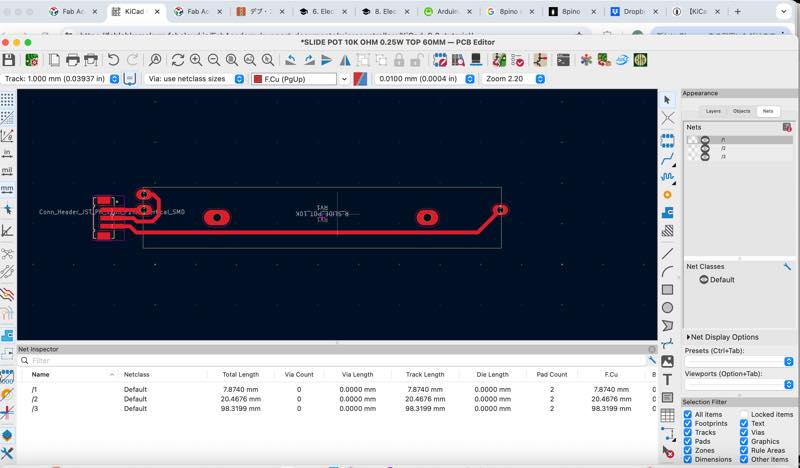This screenshot has height=468, width=800.
Task: Uncheck All items in Selection Filter
Action: coord(688,414)
